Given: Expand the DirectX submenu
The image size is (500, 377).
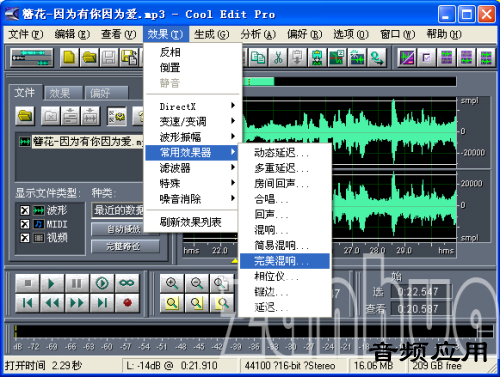Looking at the screenshot, I should tap(192, 106).
